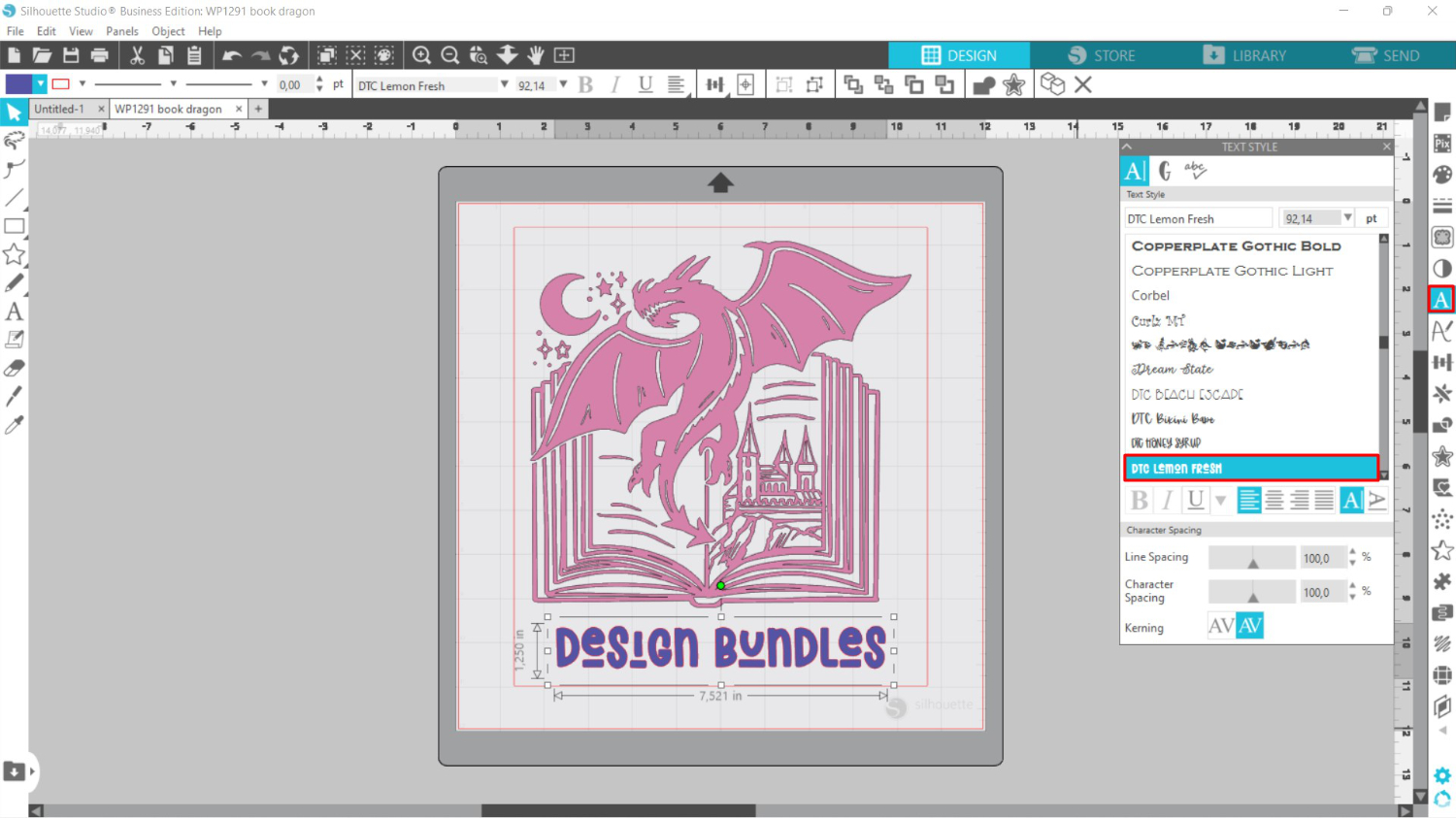Choose DTC Lemon Fresh font in list
This screenshot has width=1456, height=818.
coord(1251,468)
